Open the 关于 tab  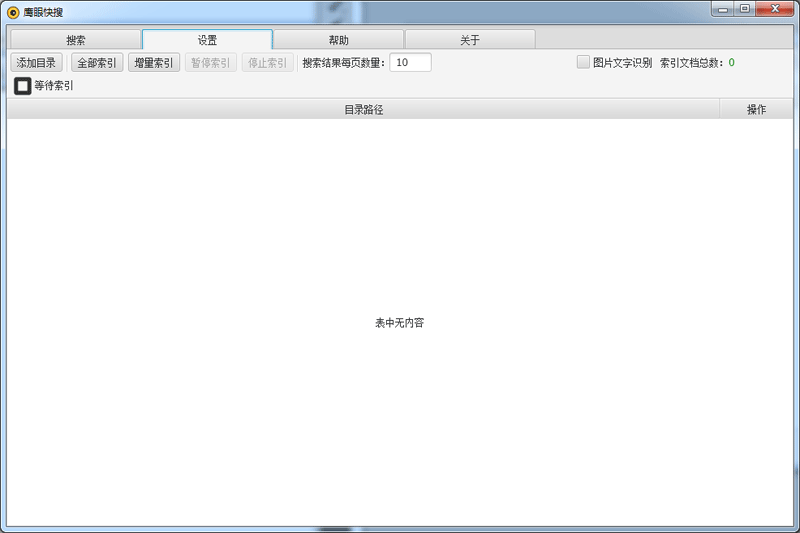tap(470, 40)
